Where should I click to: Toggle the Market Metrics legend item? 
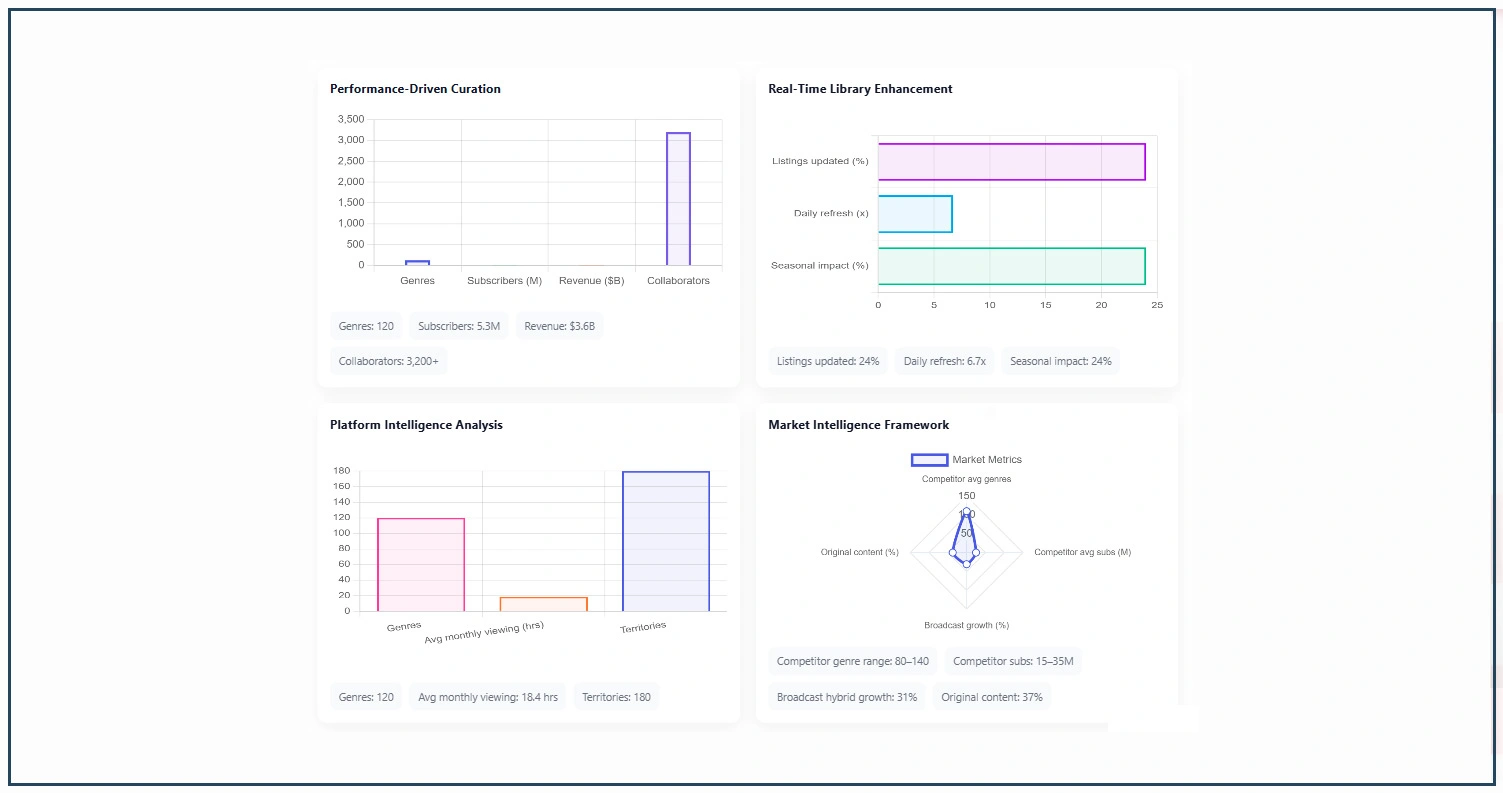(x=986, y=460)
